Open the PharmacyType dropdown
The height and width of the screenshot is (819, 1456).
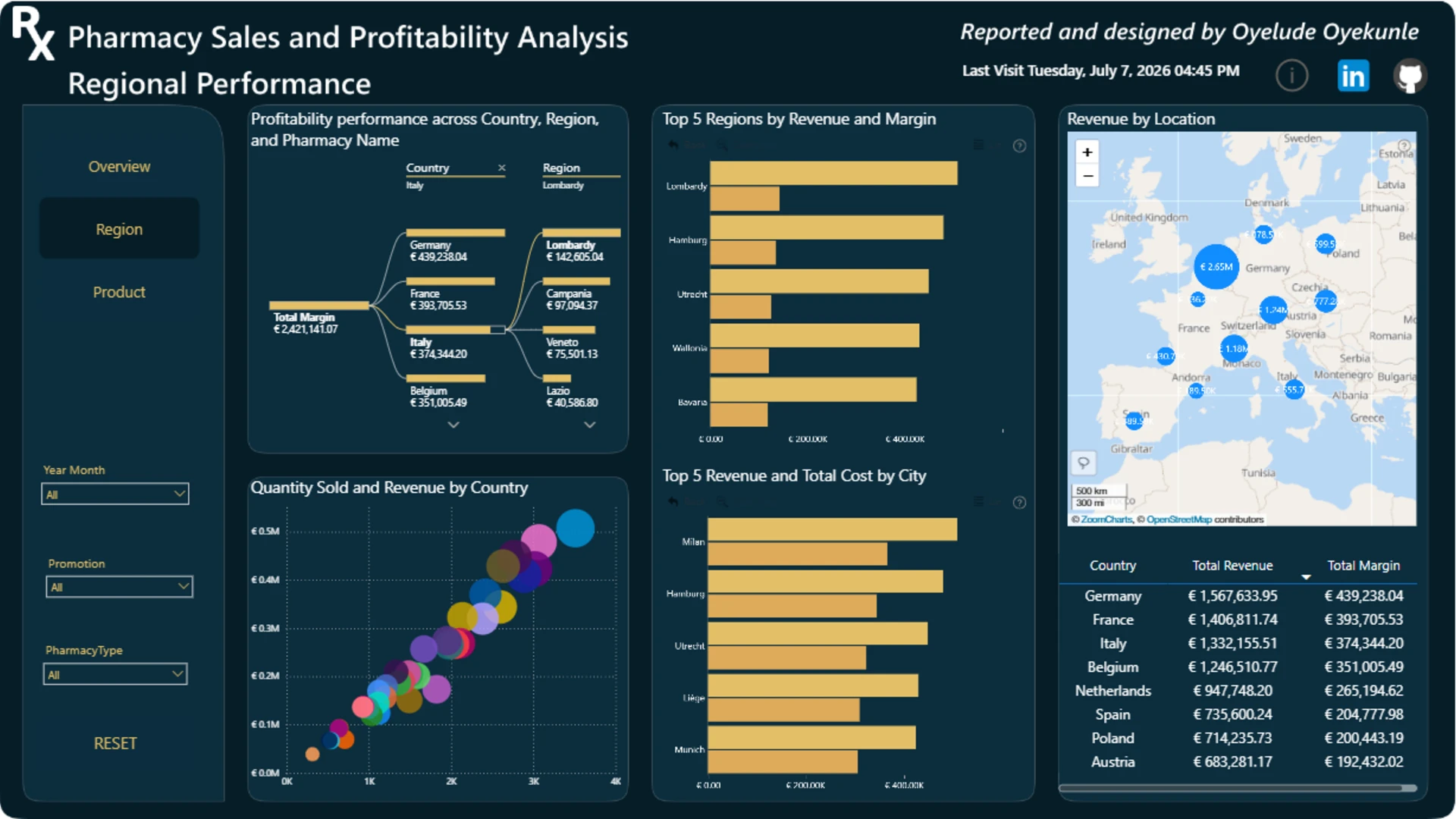pos(115,673)
